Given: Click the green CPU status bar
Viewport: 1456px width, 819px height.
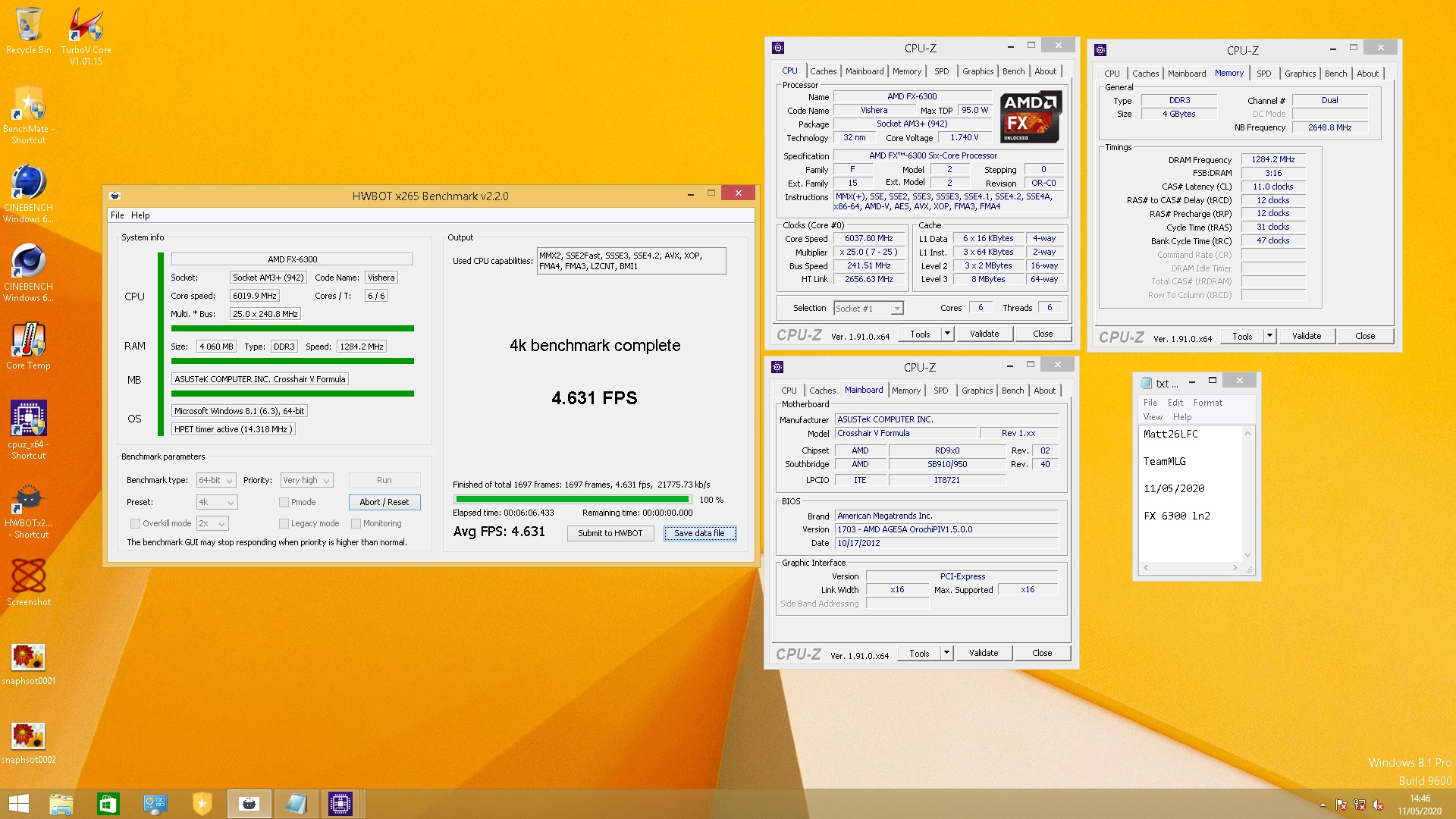Looking at the screenshot, I should point(292,328).
